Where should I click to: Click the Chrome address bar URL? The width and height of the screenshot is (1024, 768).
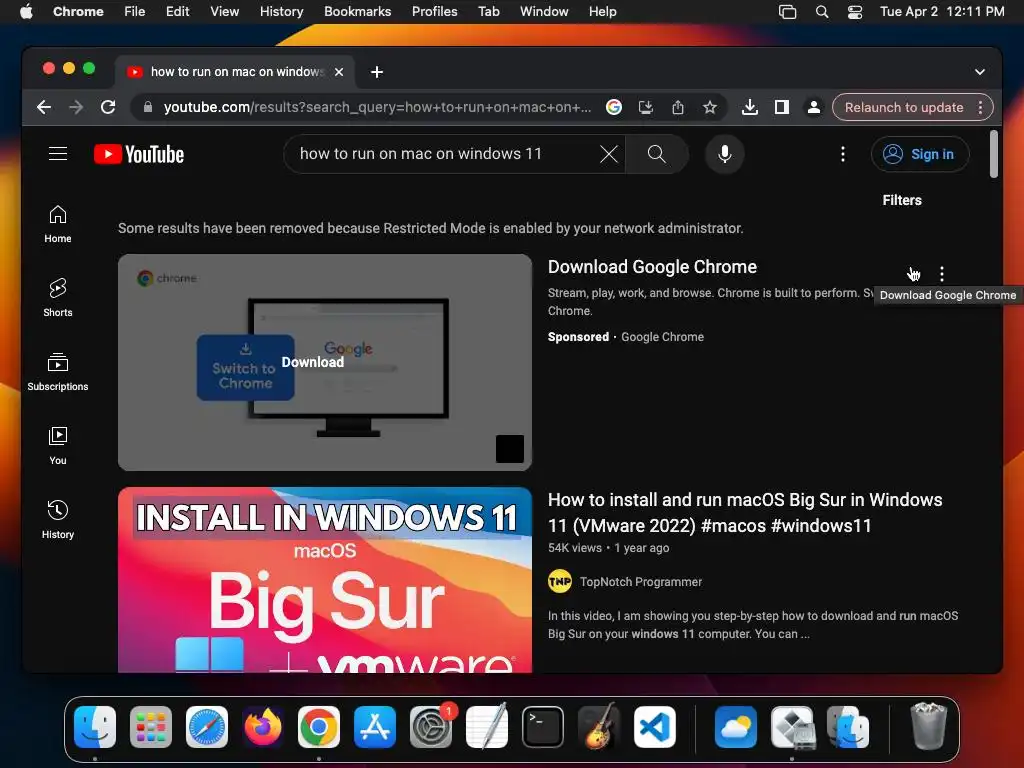point(377,107)
